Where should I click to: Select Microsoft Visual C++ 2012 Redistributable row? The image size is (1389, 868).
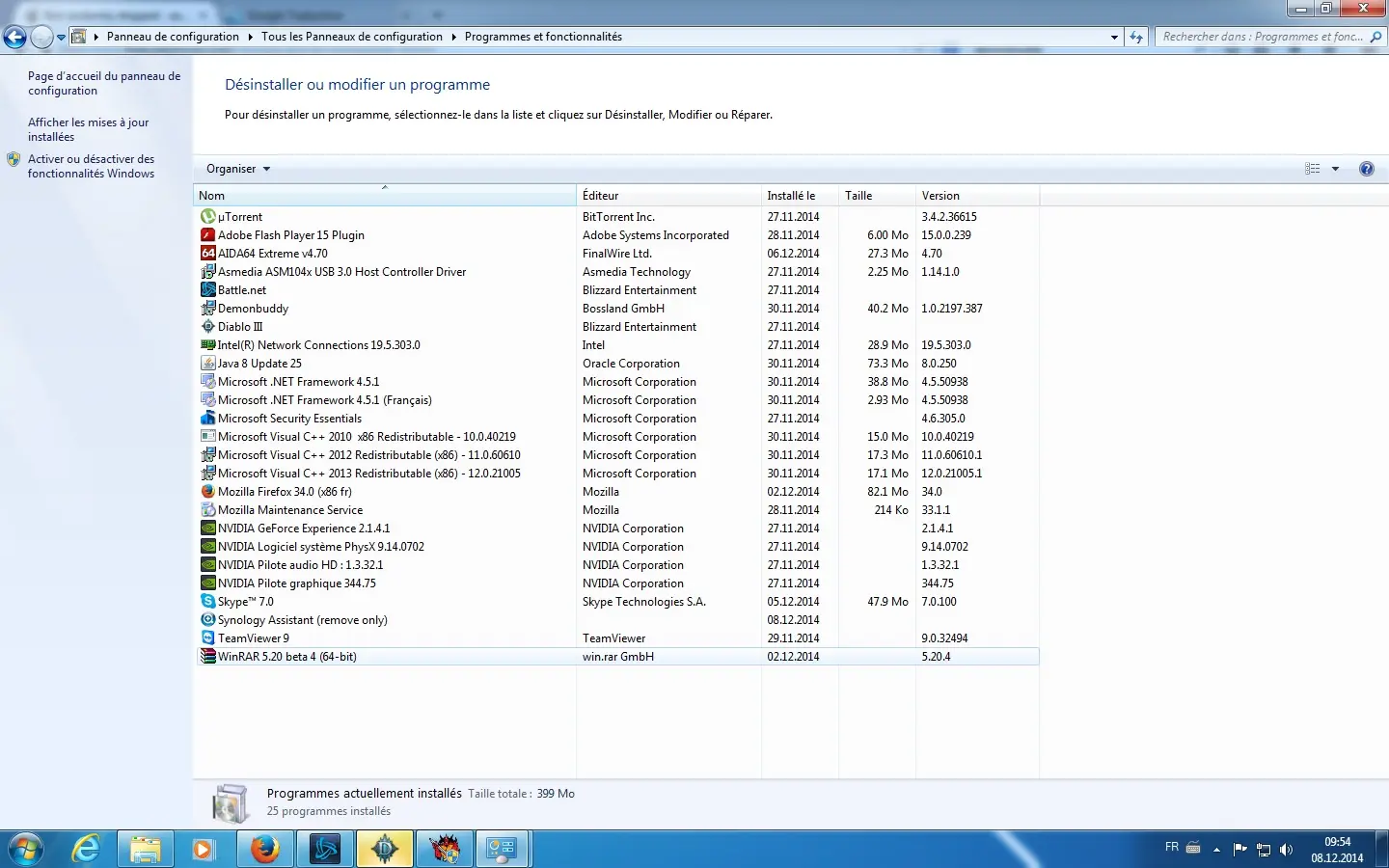point(617,455)
